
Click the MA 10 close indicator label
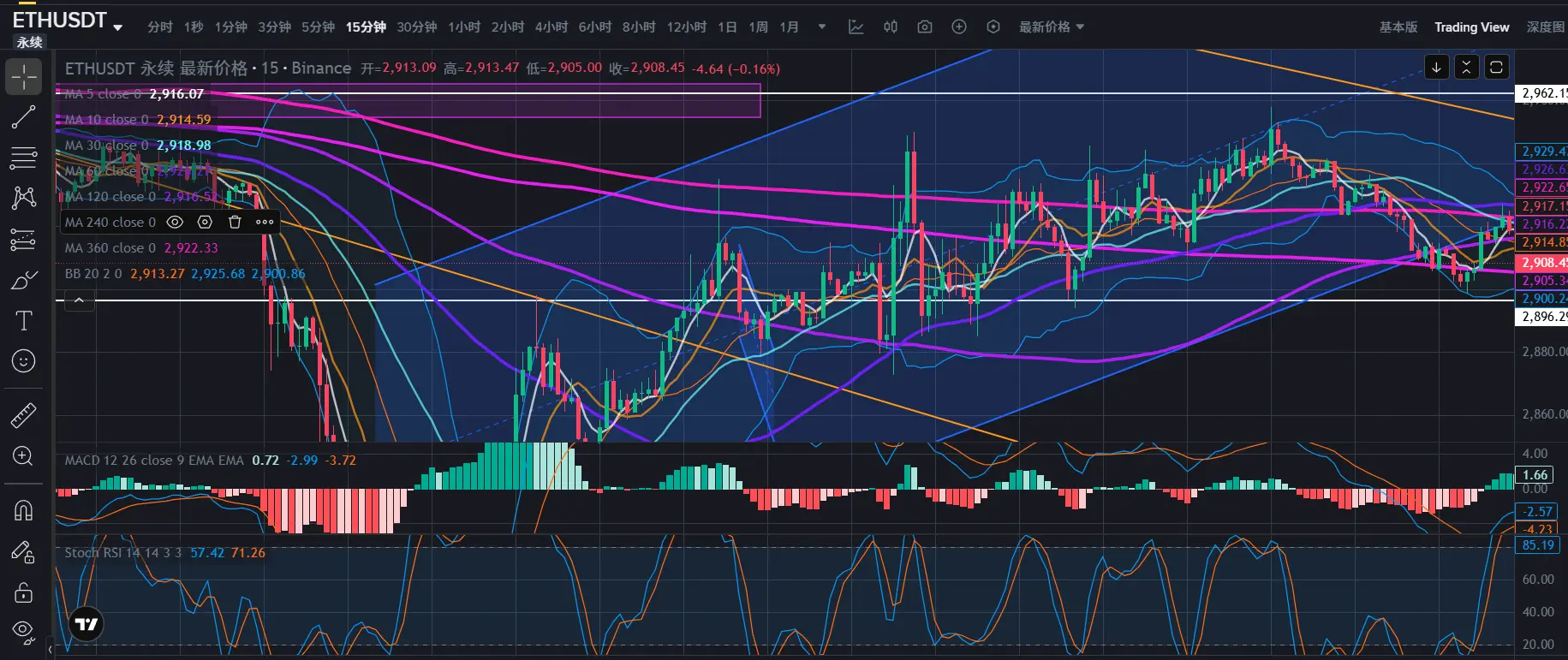tap(106, 120)
